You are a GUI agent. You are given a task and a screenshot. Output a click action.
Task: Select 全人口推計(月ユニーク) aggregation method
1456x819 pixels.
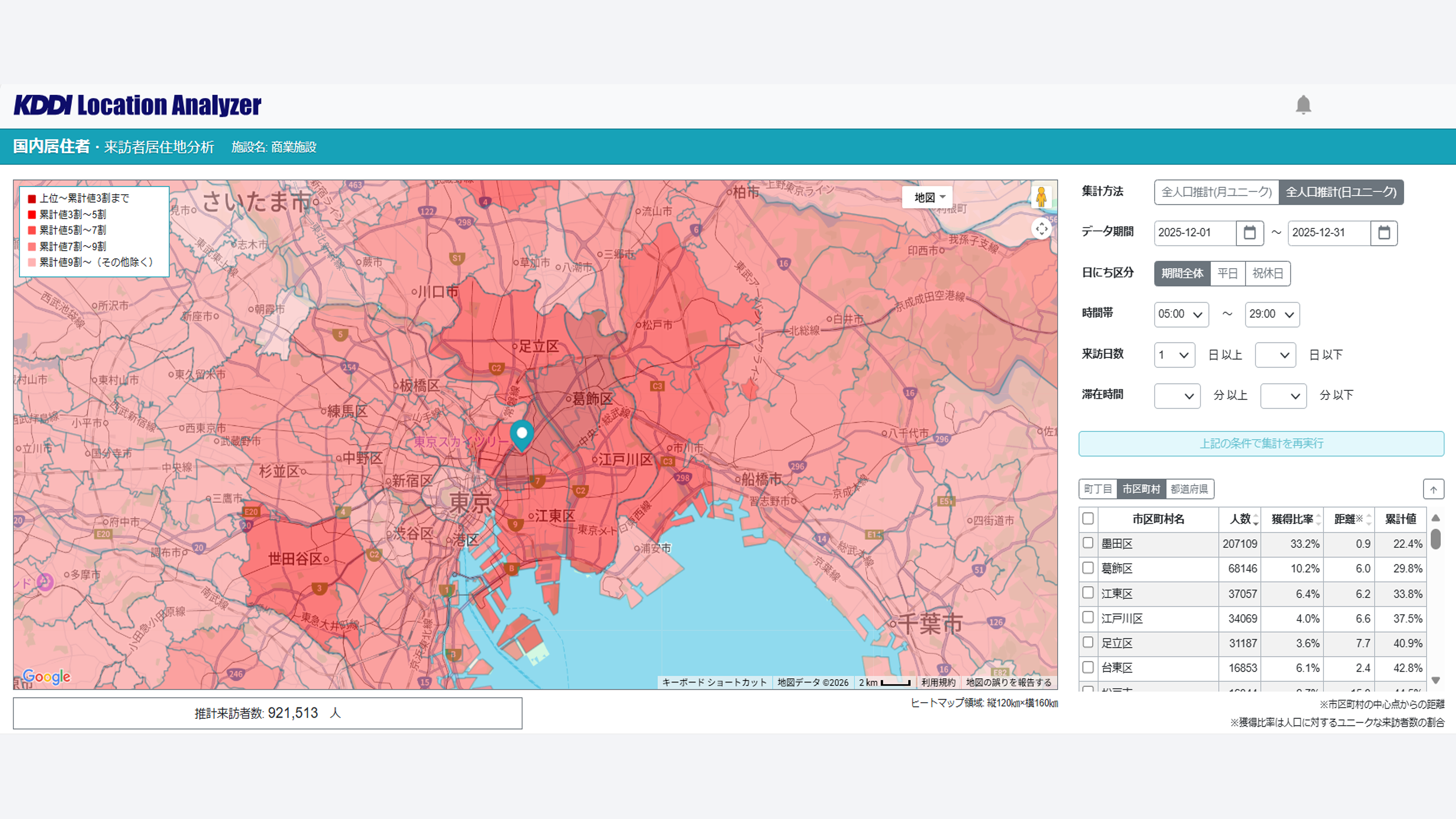tap(1216, 192)
